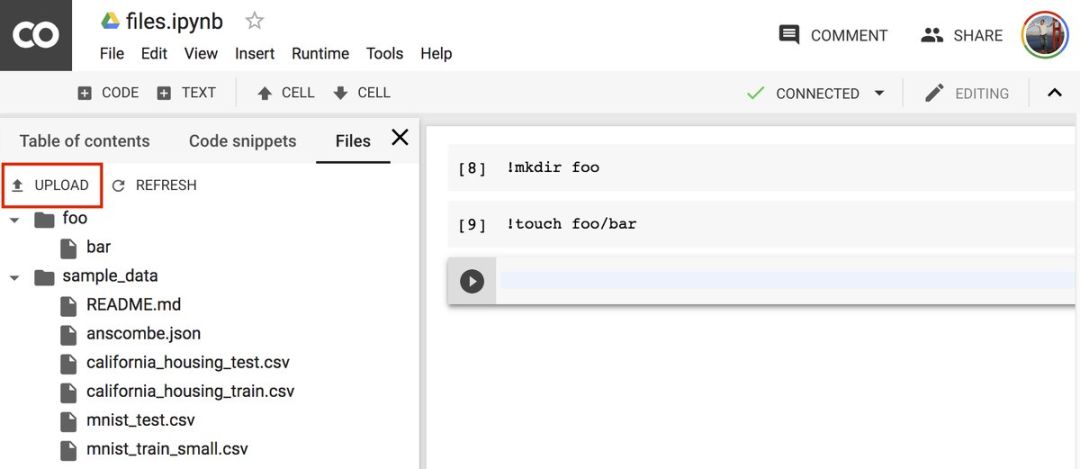Click the Share button
The width and height of the screenshot is (1080, 469).
[x=961, y=35]
